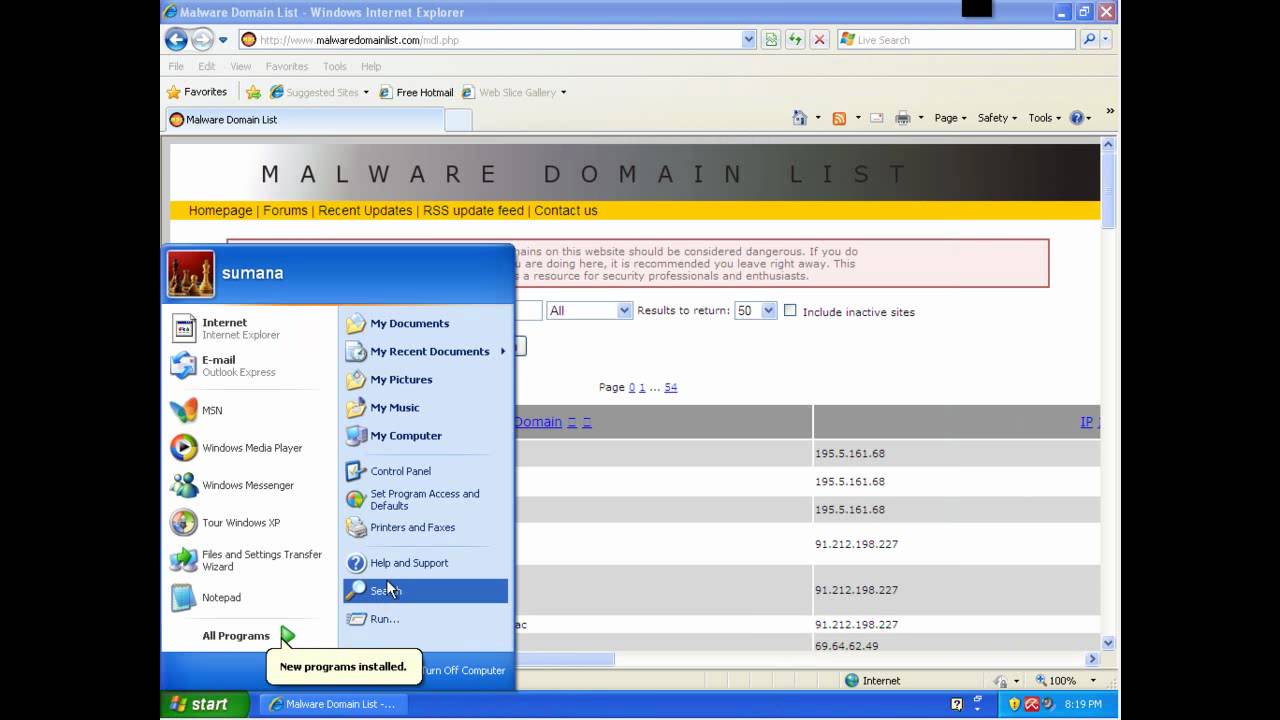Click the Add to Favorites Bar icon
Screen dimensions: 1280x720
[x=253, y=92]
